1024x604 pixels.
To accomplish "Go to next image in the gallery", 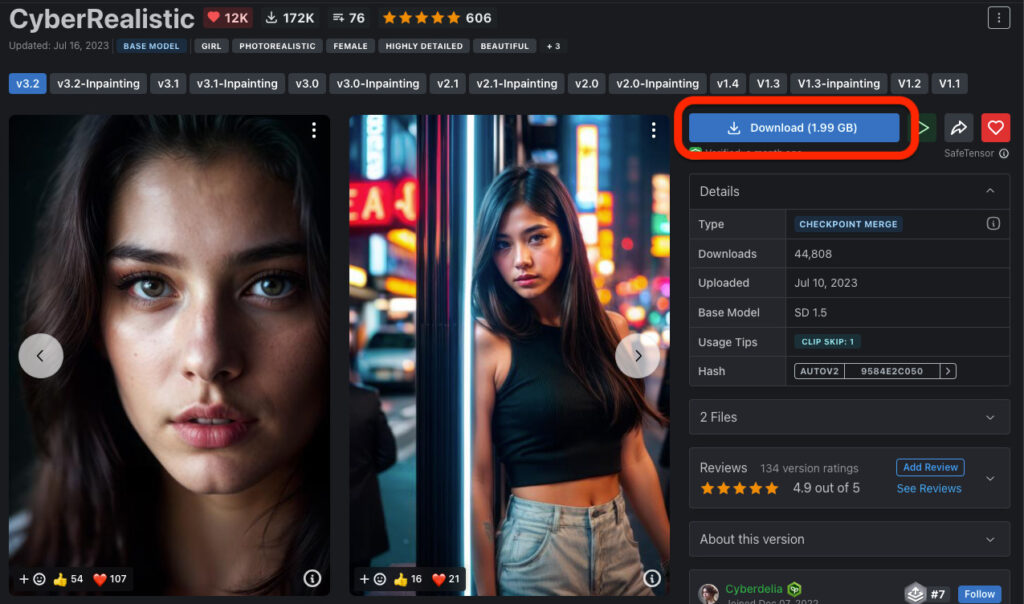I will tap(637, 356).
